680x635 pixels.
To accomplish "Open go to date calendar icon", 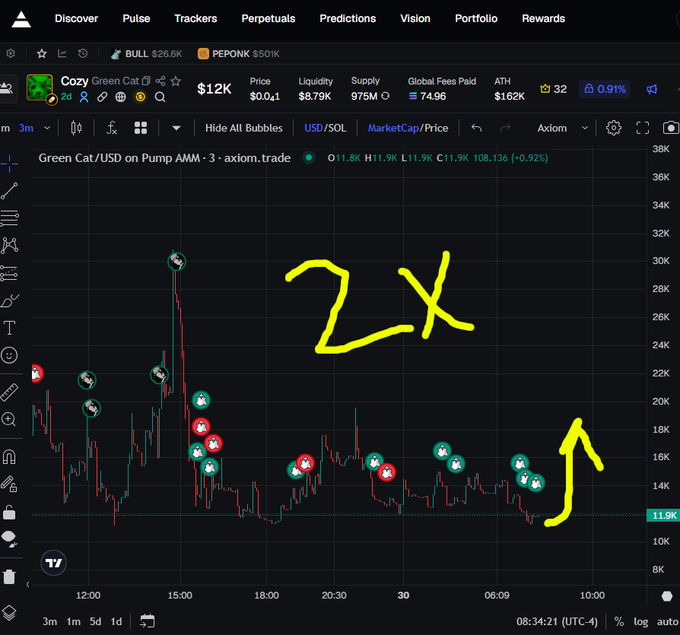I will (x=147, y=621).
